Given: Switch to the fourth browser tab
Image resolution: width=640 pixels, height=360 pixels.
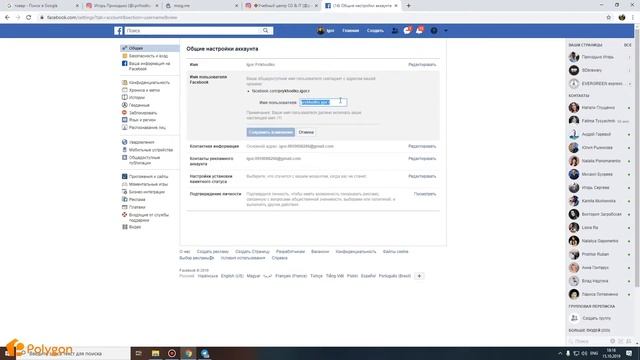Looking at the screenshot, I should 281,6.
